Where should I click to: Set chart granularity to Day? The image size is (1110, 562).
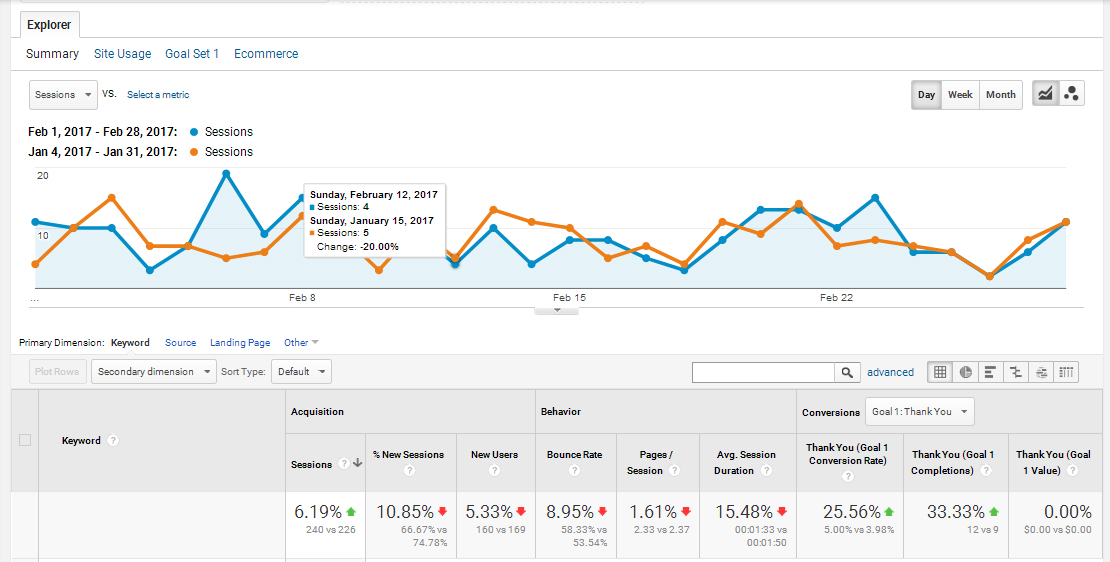pos(926,94)
